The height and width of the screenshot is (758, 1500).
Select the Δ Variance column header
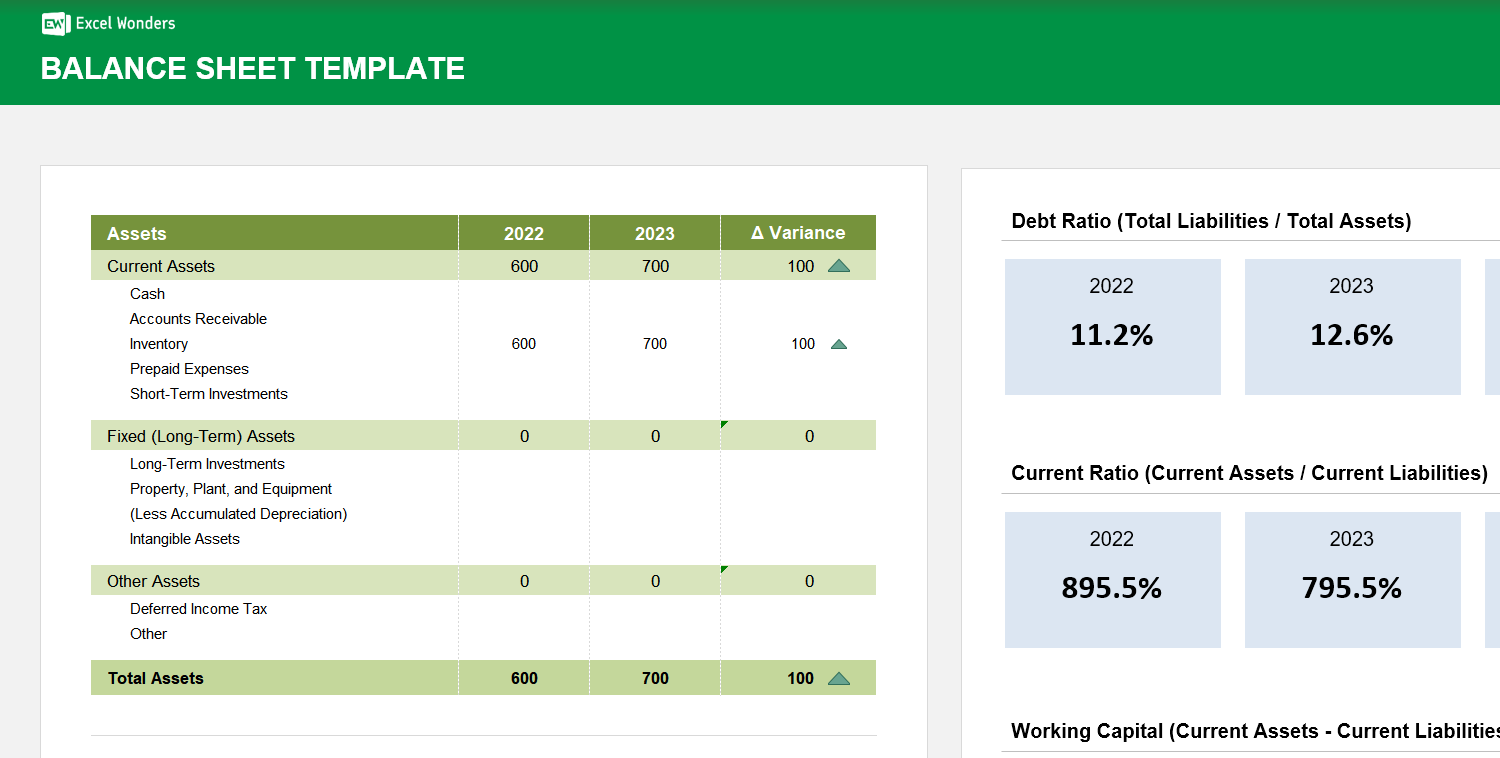[797, 233]
